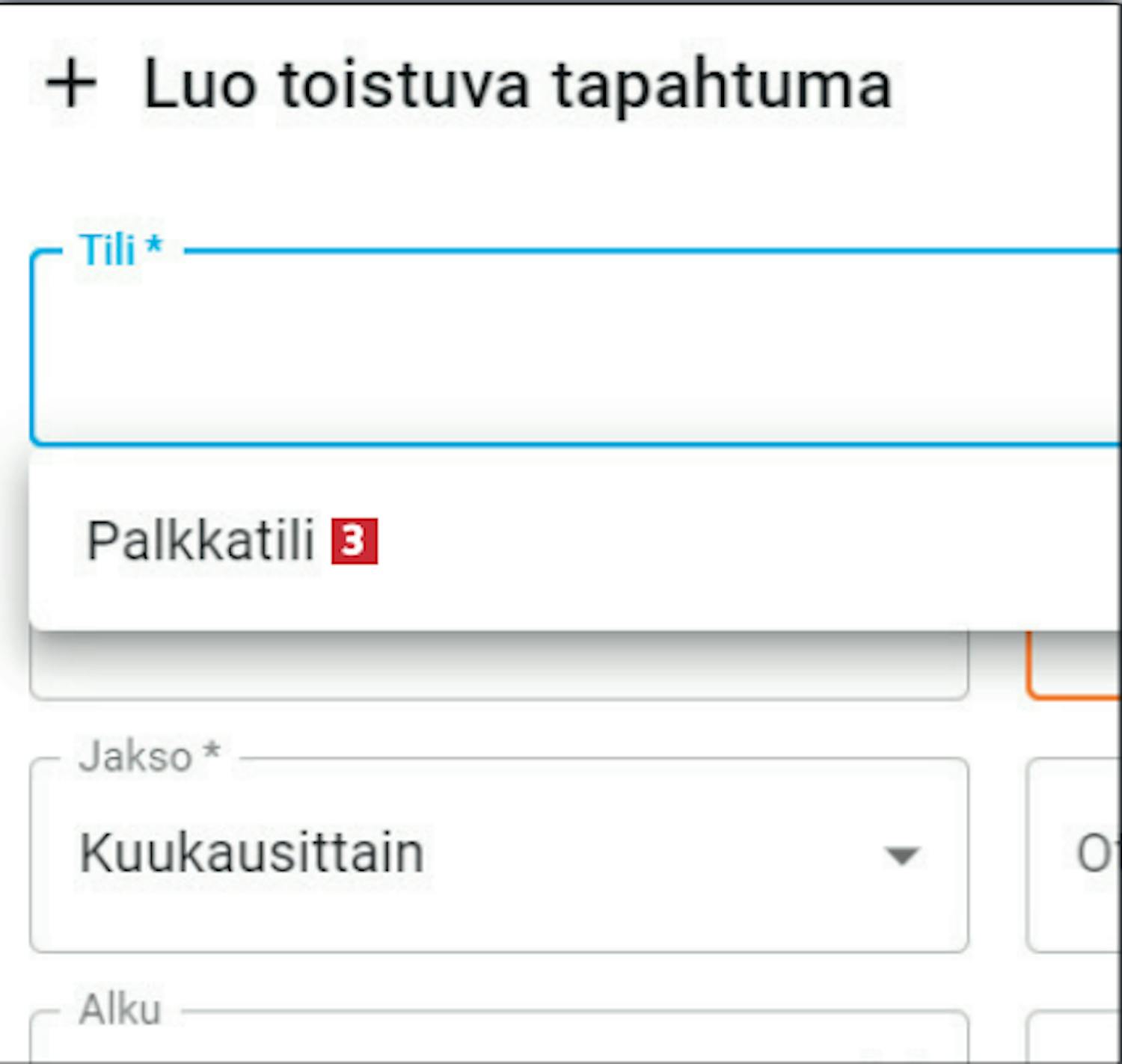Click the Jakso field label
Image resolution: width=1122 pixels, height=1064 pixels.
(135, 757)
